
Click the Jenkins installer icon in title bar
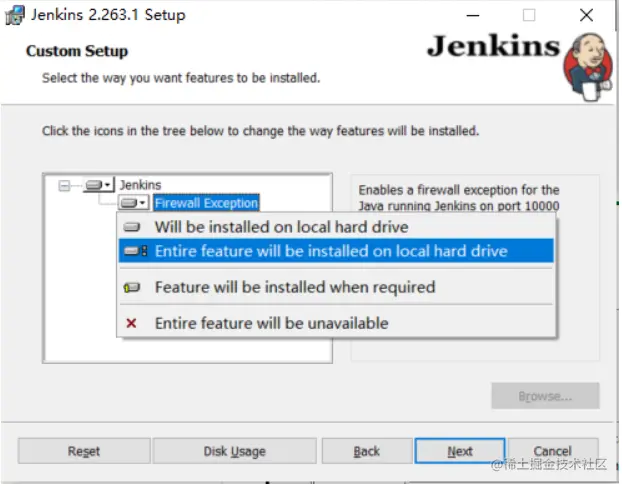coord(15,15)
